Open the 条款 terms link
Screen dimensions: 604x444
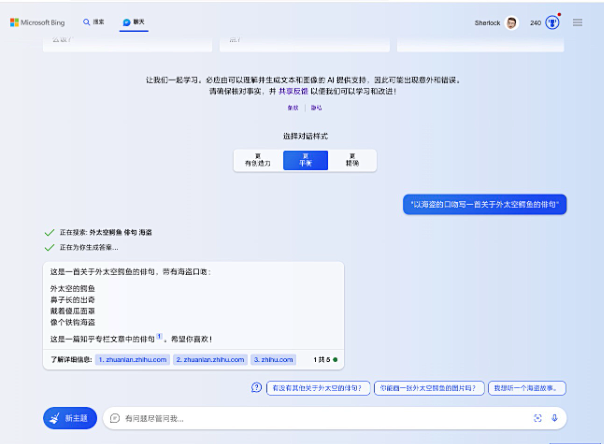click(293, 108)
